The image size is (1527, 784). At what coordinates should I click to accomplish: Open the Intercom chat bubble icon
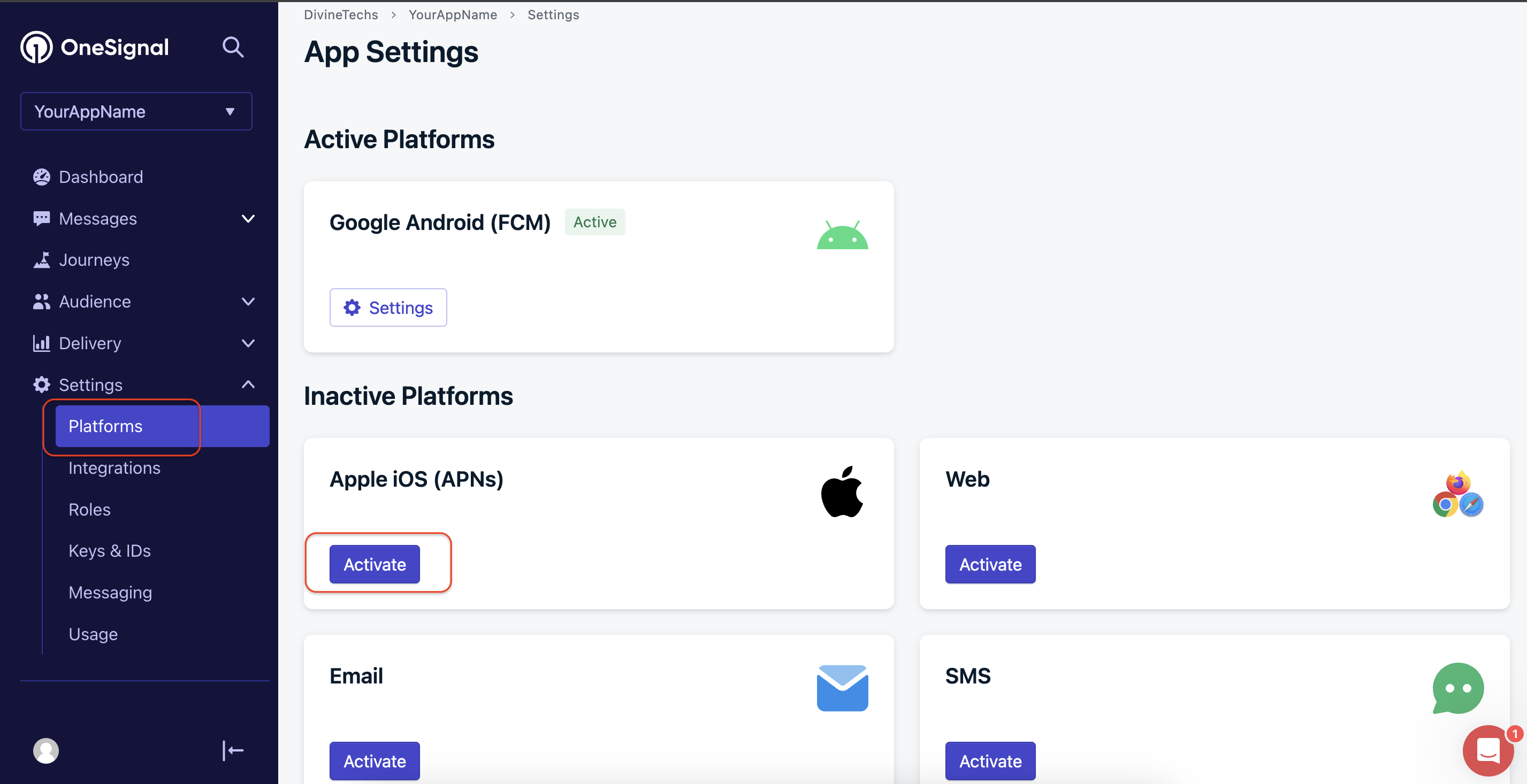click(x=1487, y=750)
